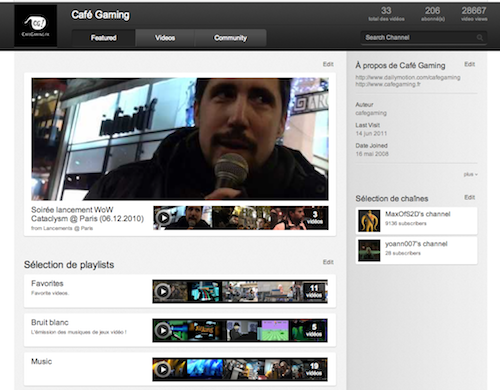Open the Bruit blanc playlist title
The height and width of the screenshot is (390, 500).
coord(50,322)
